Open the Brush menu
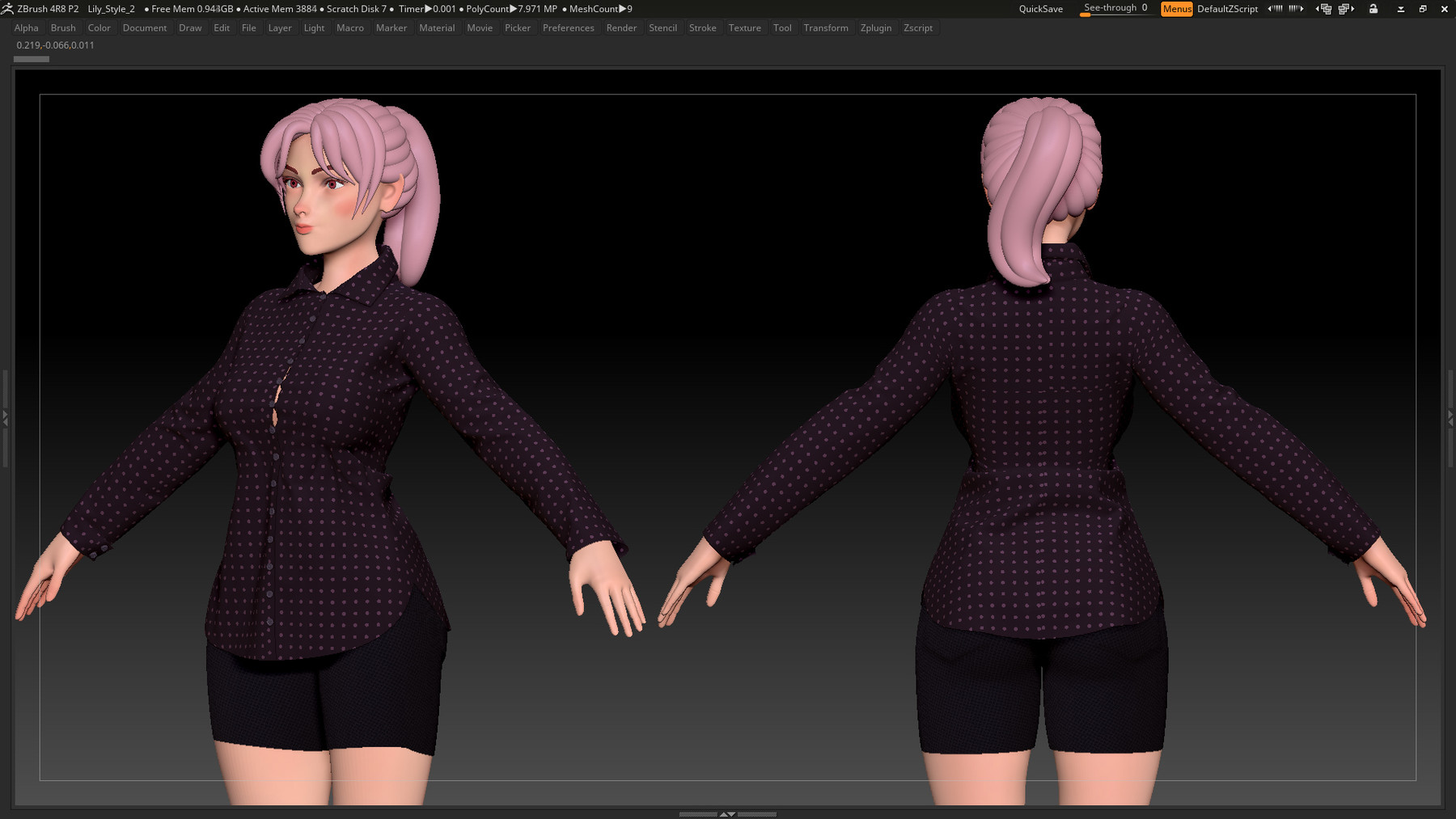The width and height of the screenshot is (1456, 819). (x=63, y=27)
